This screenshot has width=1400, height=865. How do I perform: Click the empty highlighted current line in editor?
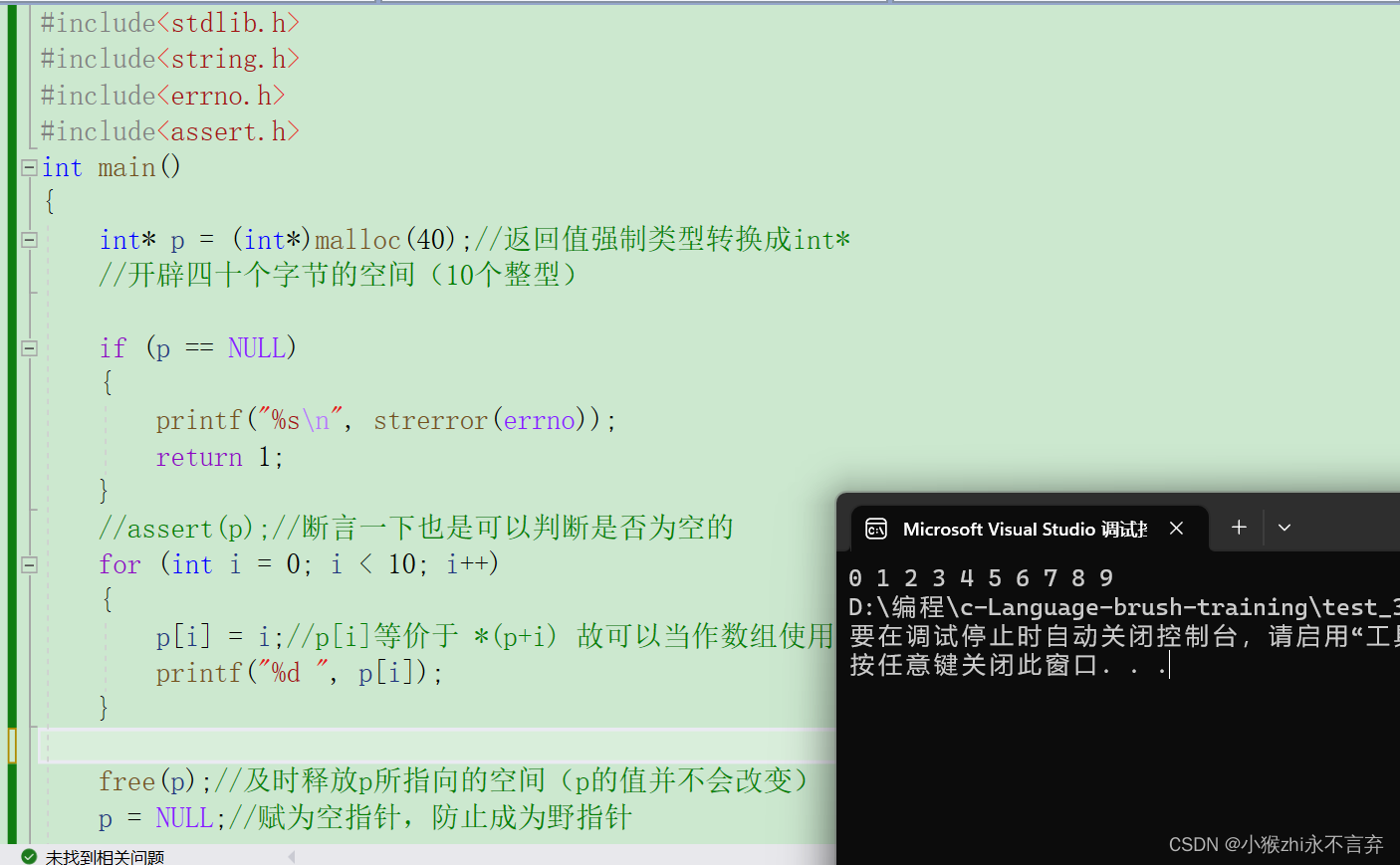436,746
